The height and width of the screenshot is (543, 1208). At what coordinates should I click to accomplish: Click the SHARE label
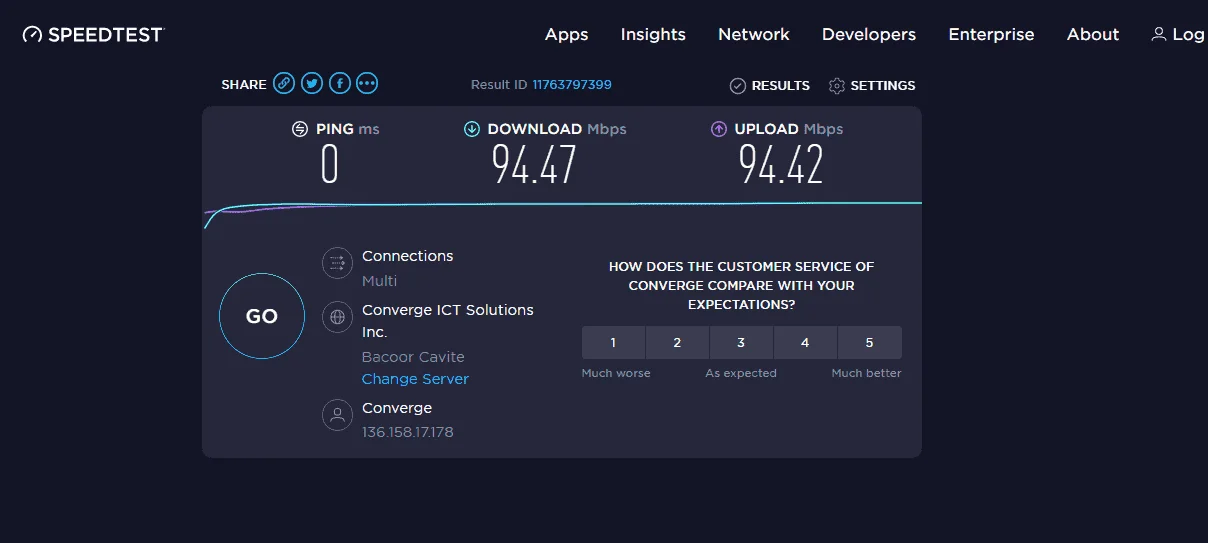[244, 85]
